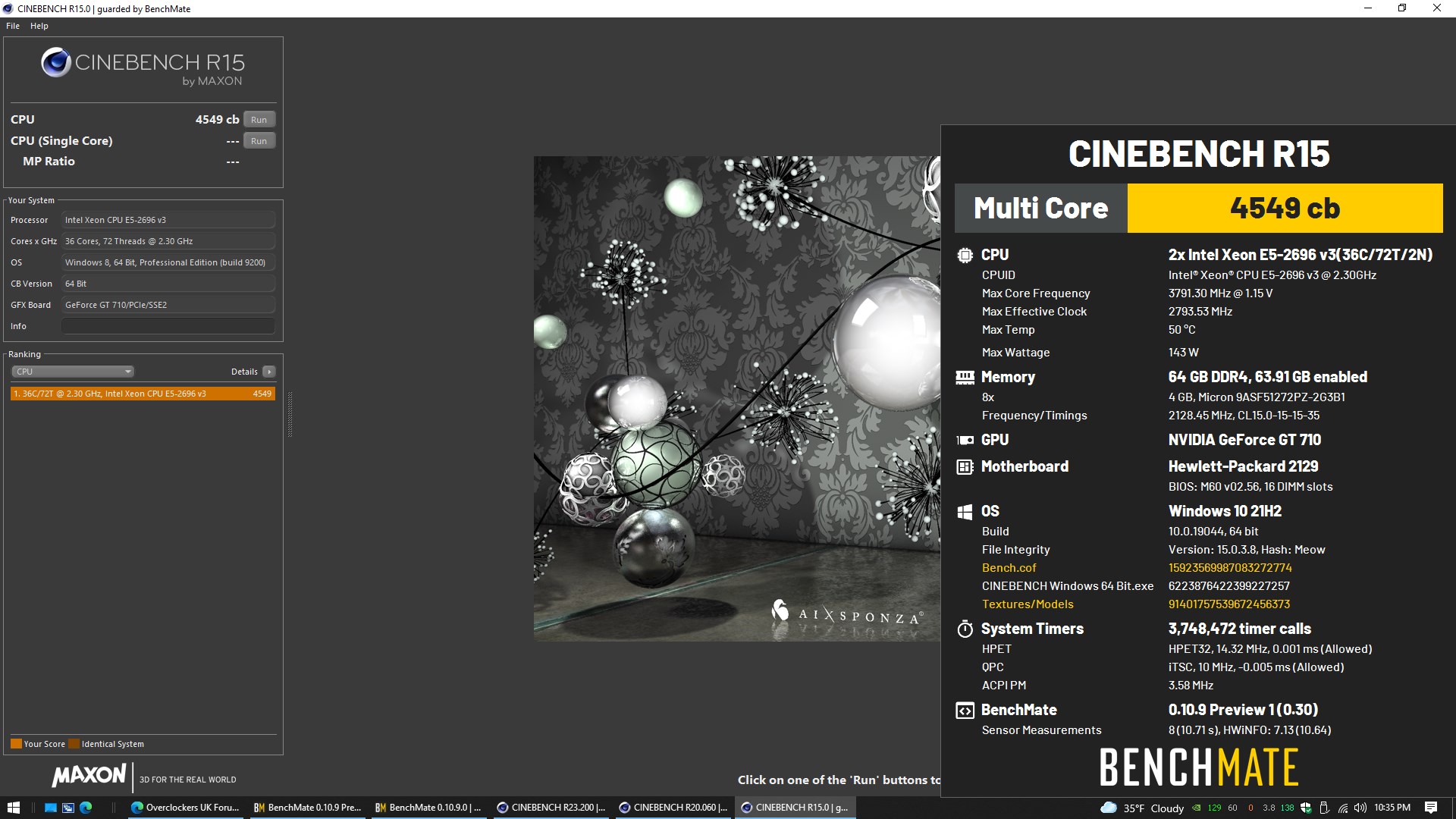Click the Details arrow button in Ranking
1456x819 pixels.
268,372
